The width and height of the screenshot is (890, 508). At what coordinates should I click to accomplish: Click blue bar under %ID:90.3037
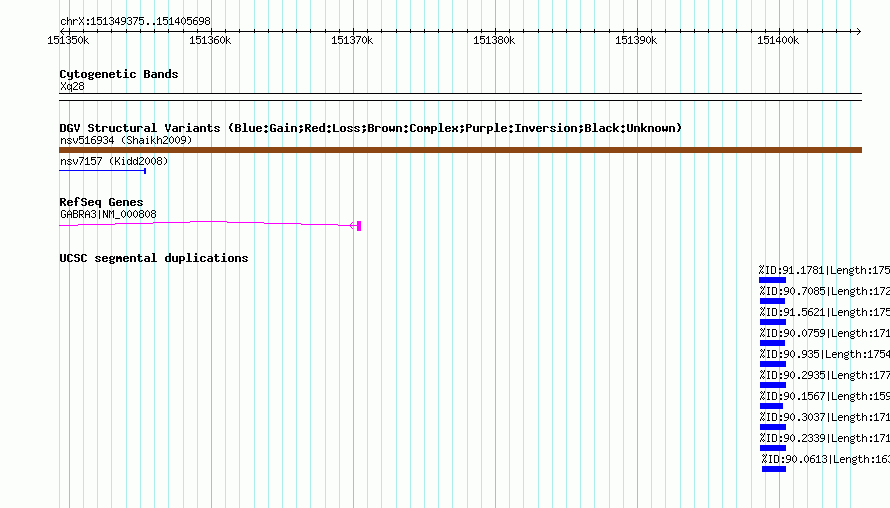point(773,427)
